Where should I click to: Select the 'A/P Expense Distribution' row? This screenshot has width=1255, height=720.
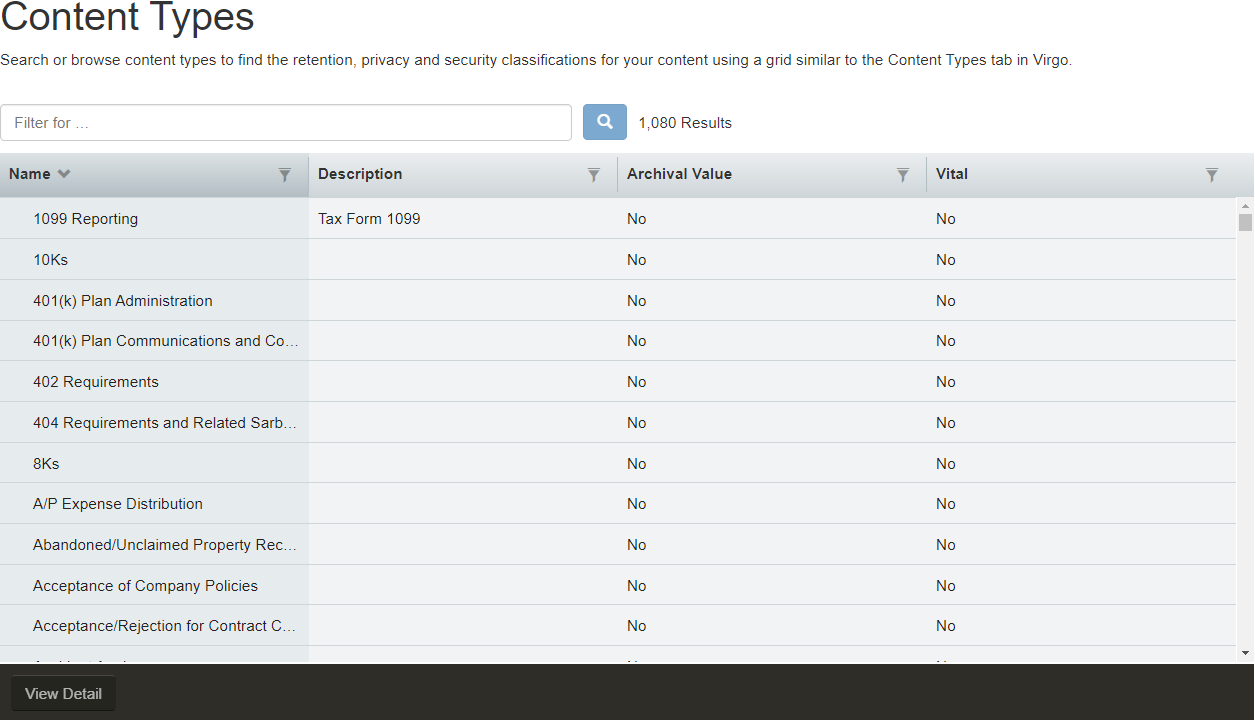tap(117, 503)
